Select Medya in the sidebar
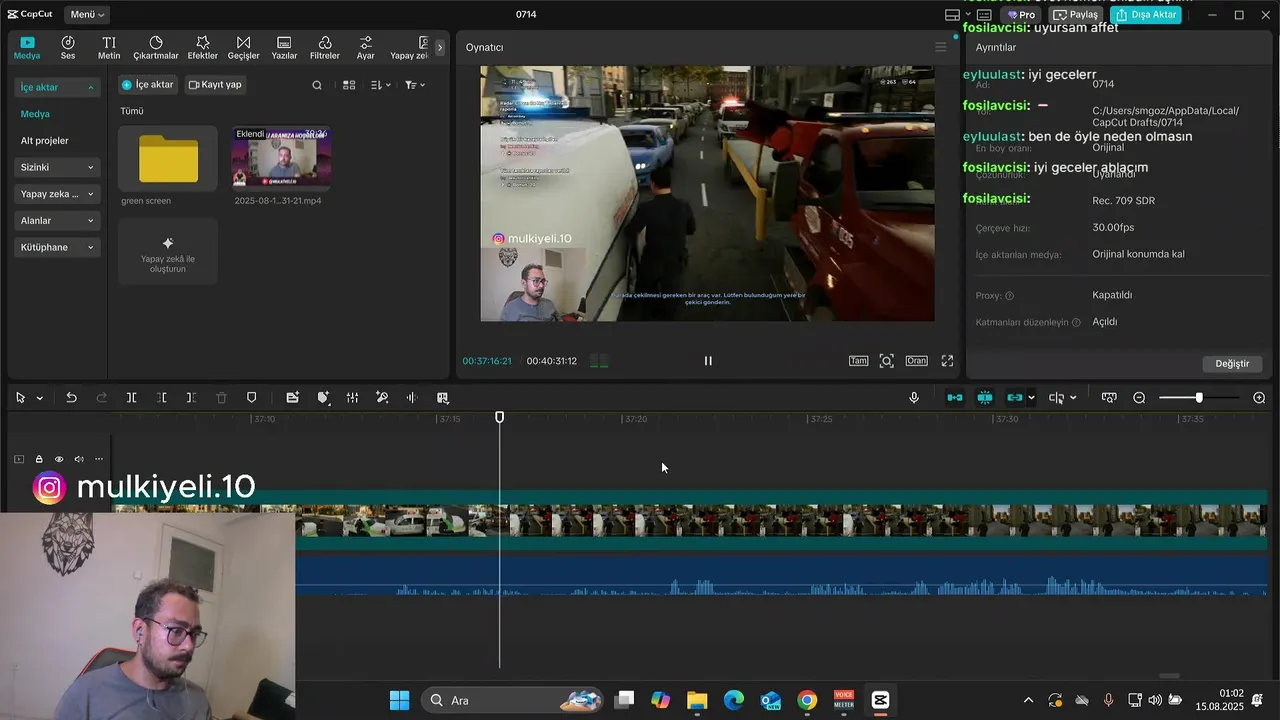 [x=35, y=114]
